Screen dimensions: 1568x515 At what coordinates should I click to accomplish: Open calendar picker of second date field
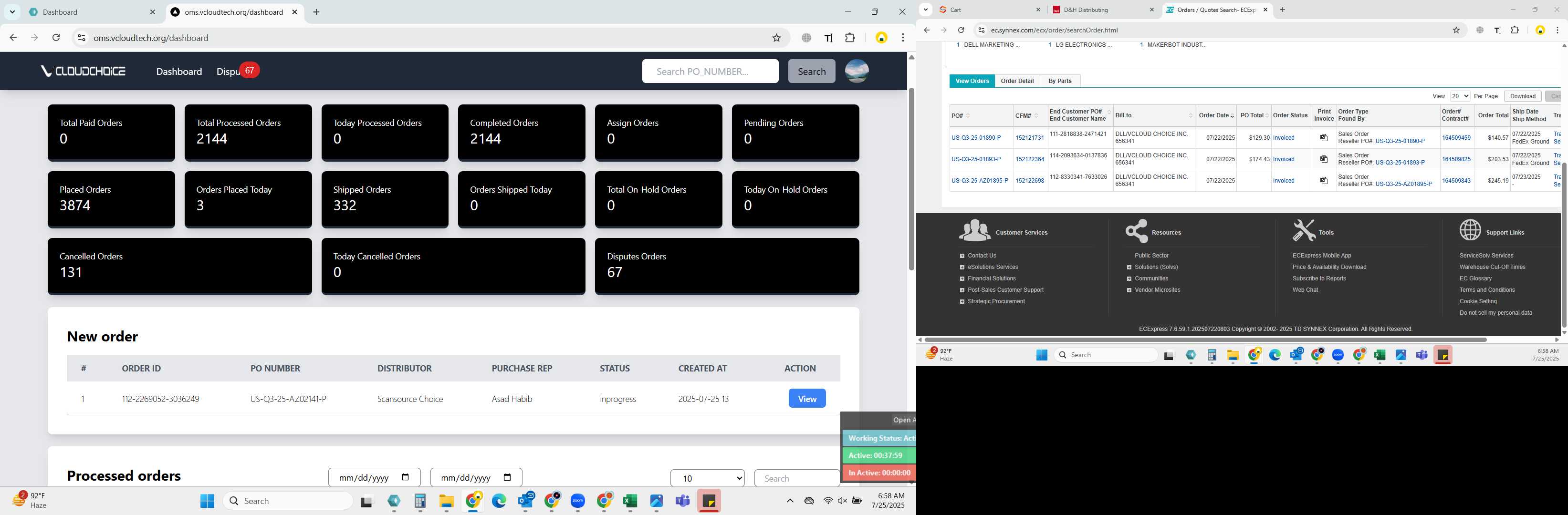coord(508,477)
